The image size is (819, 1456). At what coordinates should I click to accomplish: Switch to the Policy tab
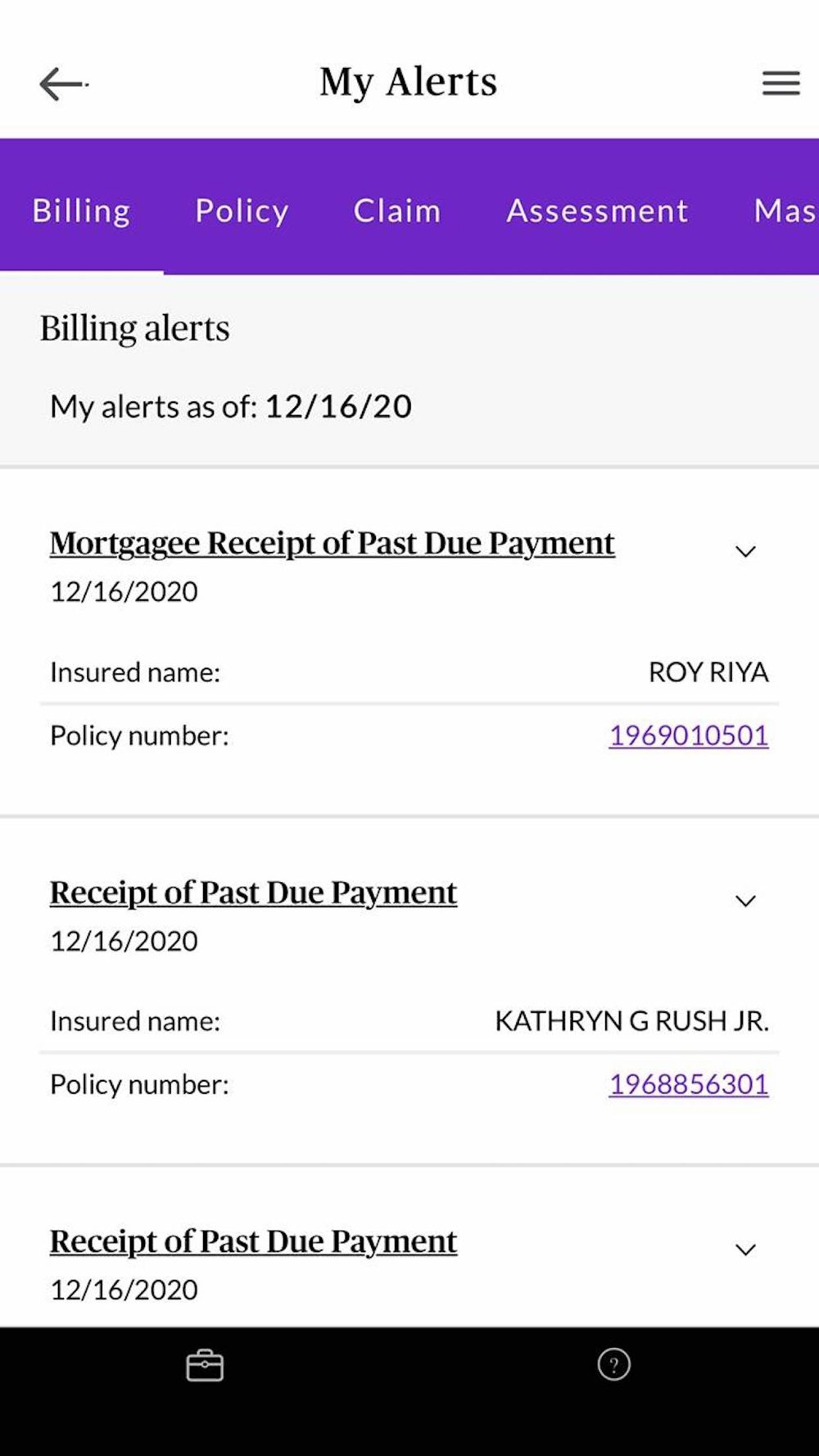pos(242,210)
